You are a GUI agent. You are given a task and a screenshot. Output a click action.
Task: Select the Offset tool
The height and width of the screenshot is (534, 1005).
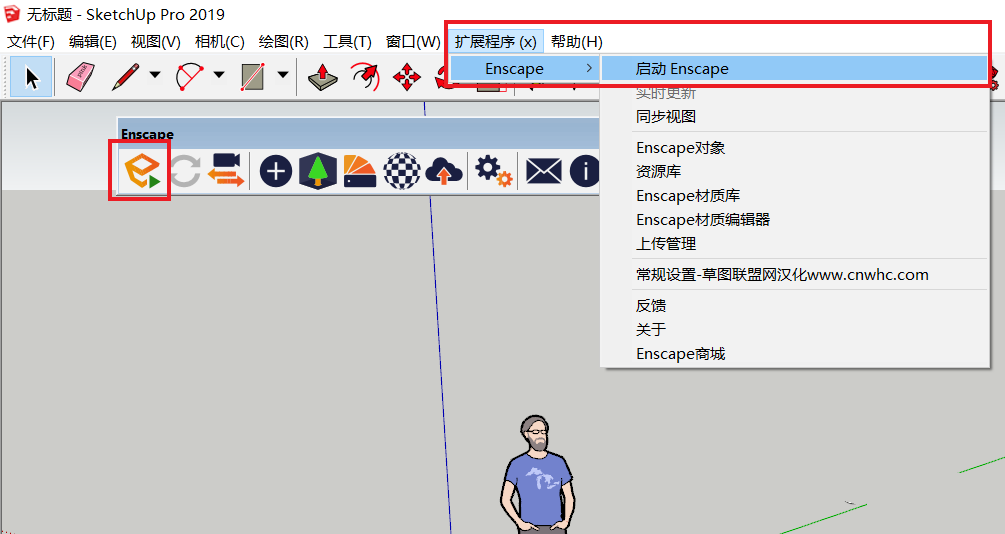click(365, 76)
